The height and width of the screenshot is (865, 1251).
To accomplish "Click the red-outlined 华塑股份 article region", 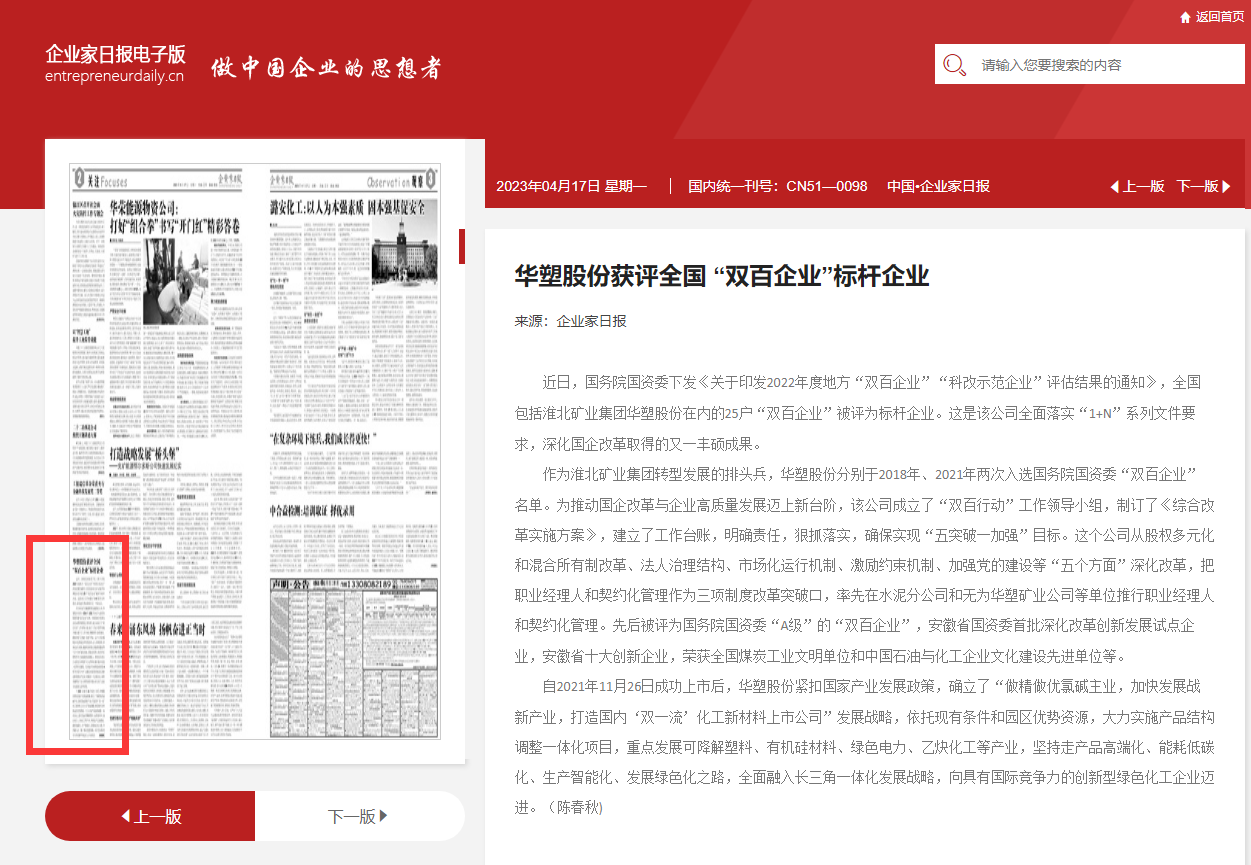I will (x=77, y=645).
